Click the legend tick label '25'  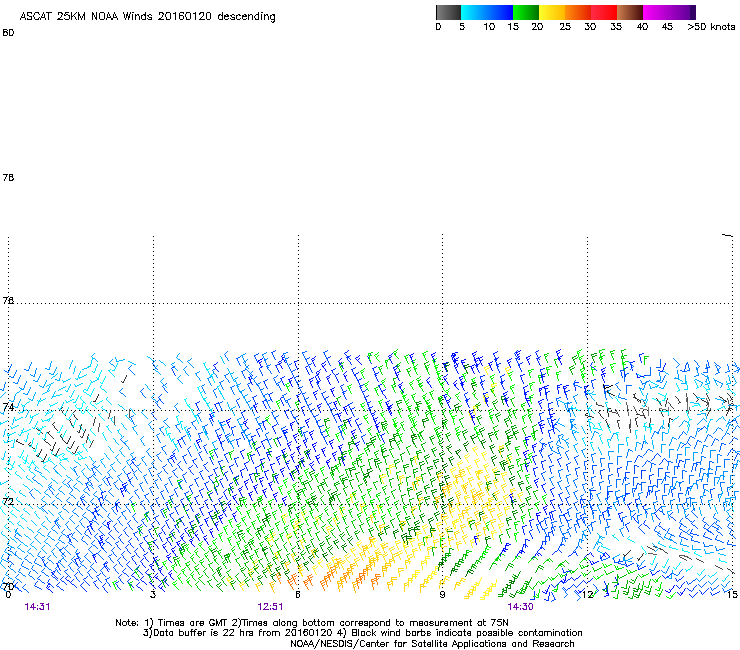(x=565, y=27)
